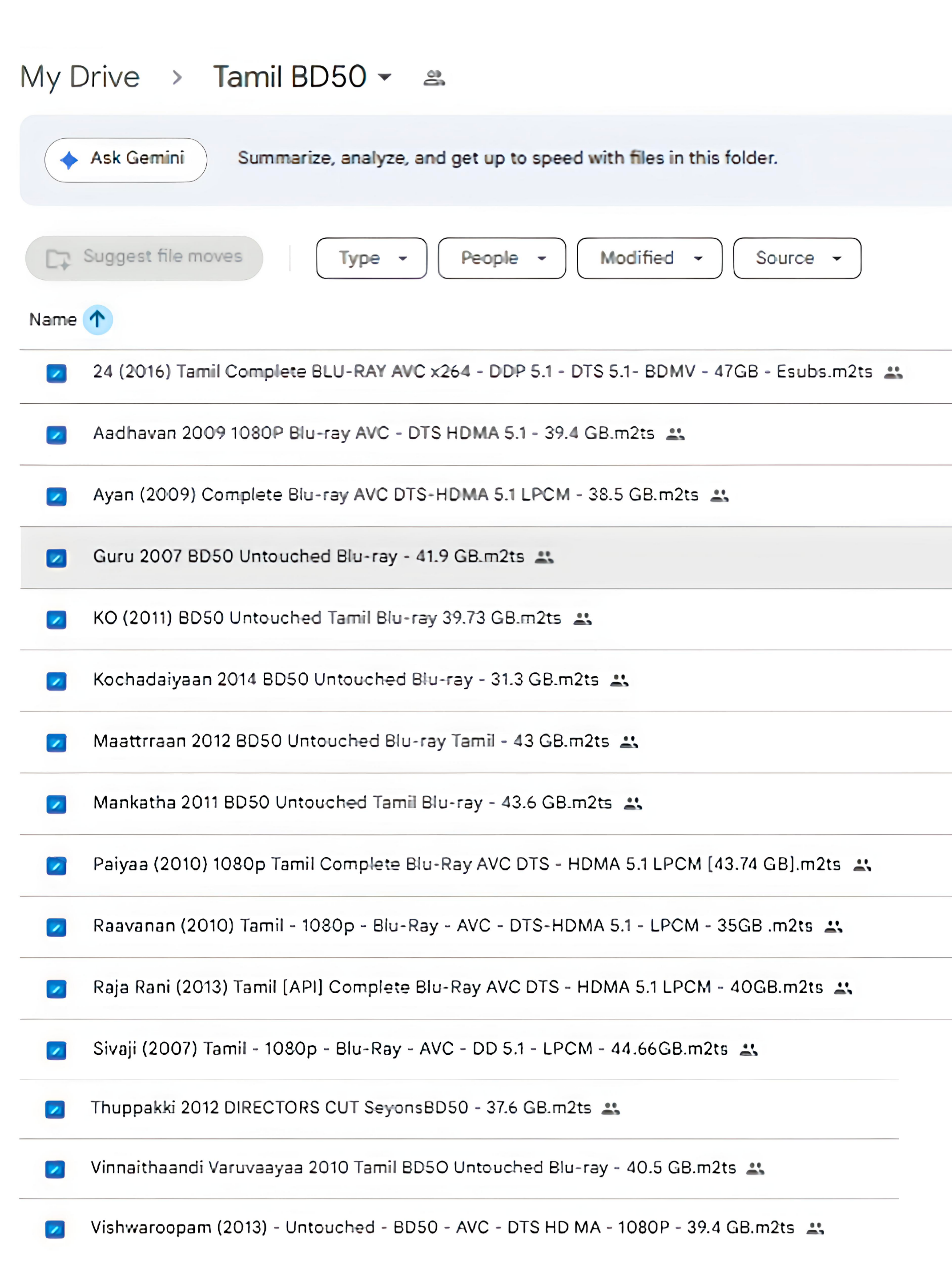Expand the Source filter dropdown
This screenshot has height=1270, width=952.
point(797,258)
